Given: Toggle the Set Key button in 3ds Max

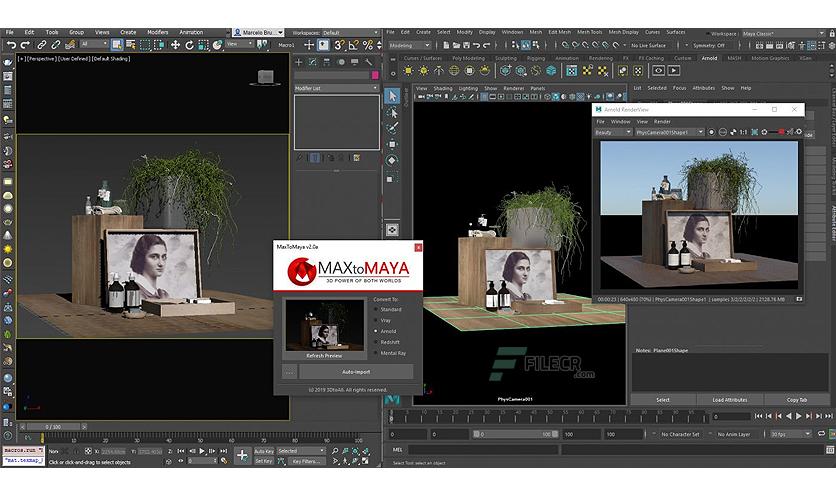Looking at the screenshot, I should 264,461.
